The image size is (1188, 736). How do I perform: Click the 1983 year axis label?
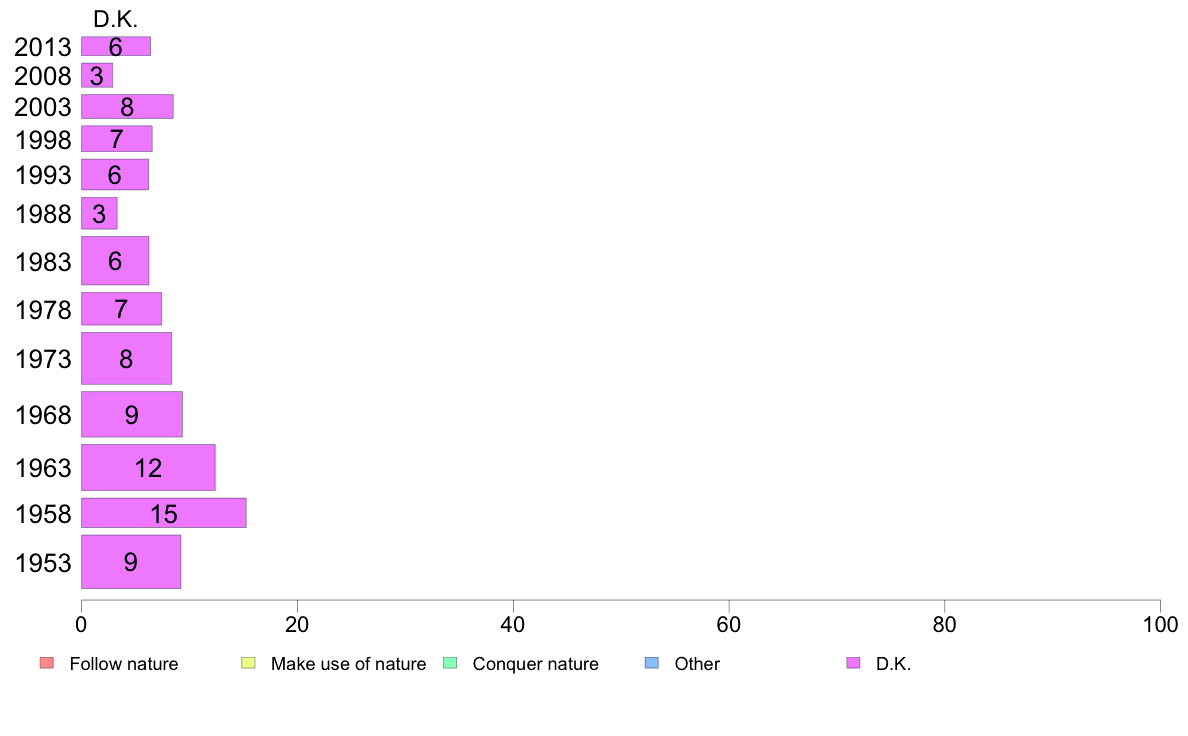(43, 262)
